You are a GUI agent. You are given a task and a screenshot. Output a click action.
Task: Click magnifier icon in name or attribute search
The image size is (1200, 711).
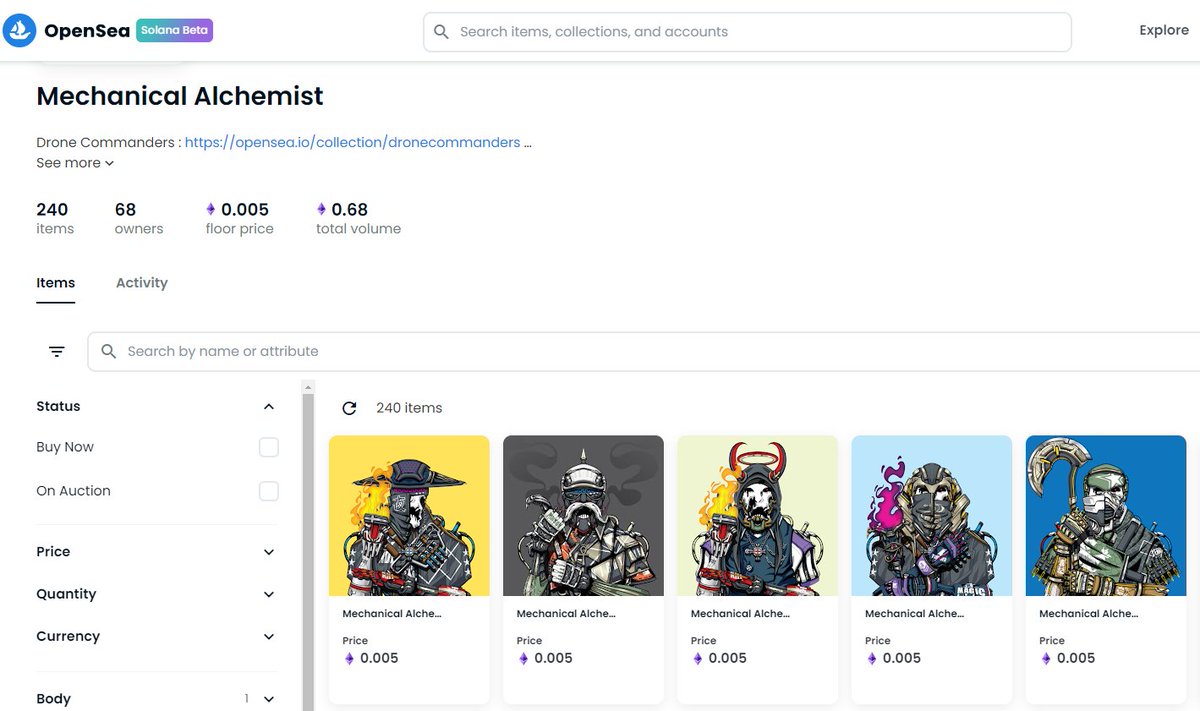coord(109,351)
